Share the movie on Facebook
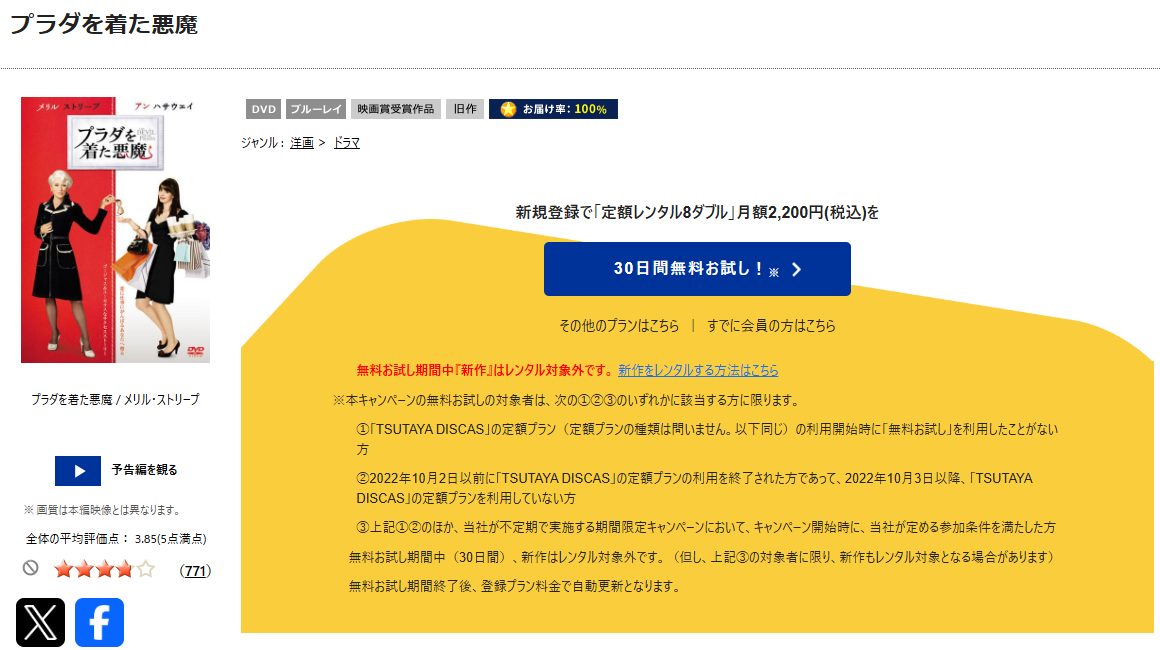The height and width of the screenshot is (650, 1160). (x=99, y=621)
